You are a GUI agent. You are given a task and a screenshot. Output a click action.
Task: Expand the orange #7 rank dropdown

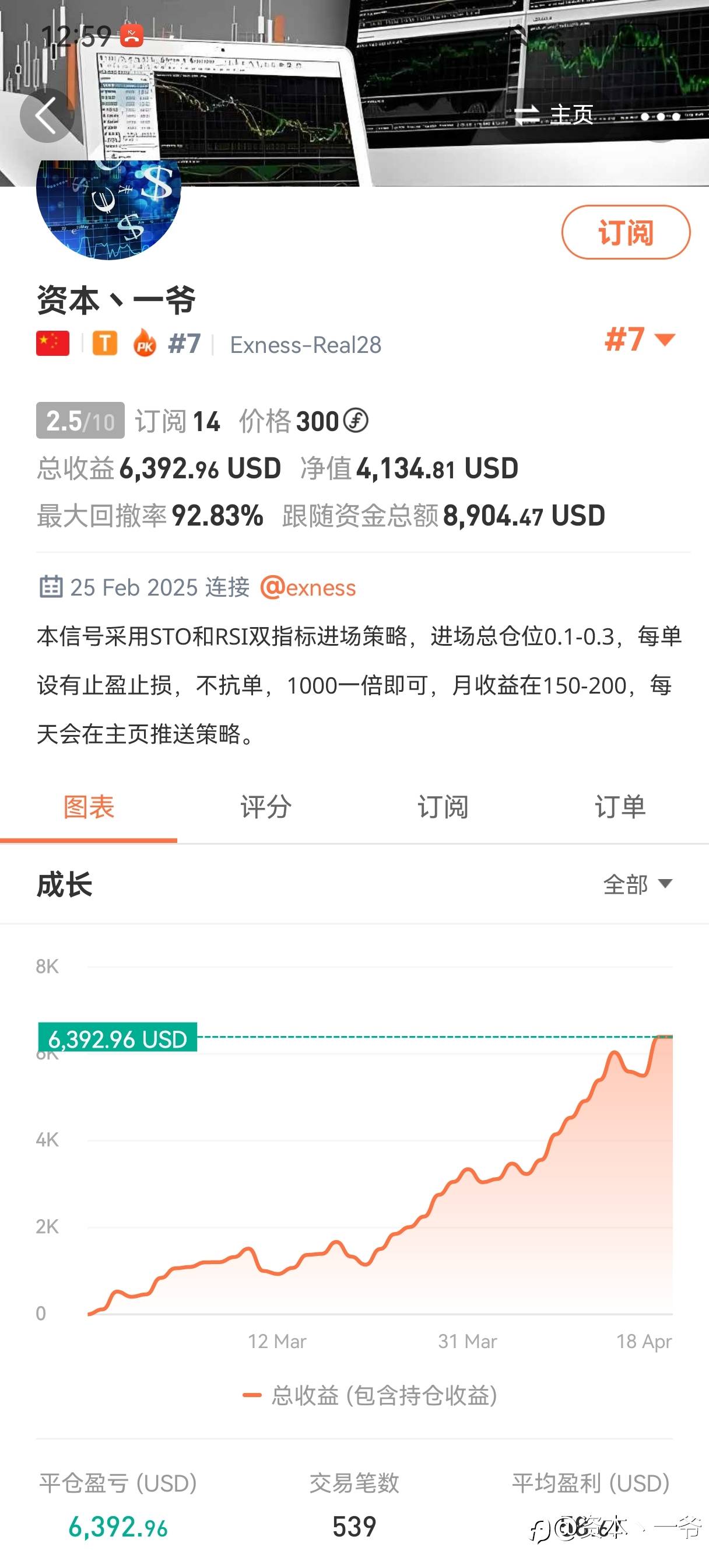(640, 339)
